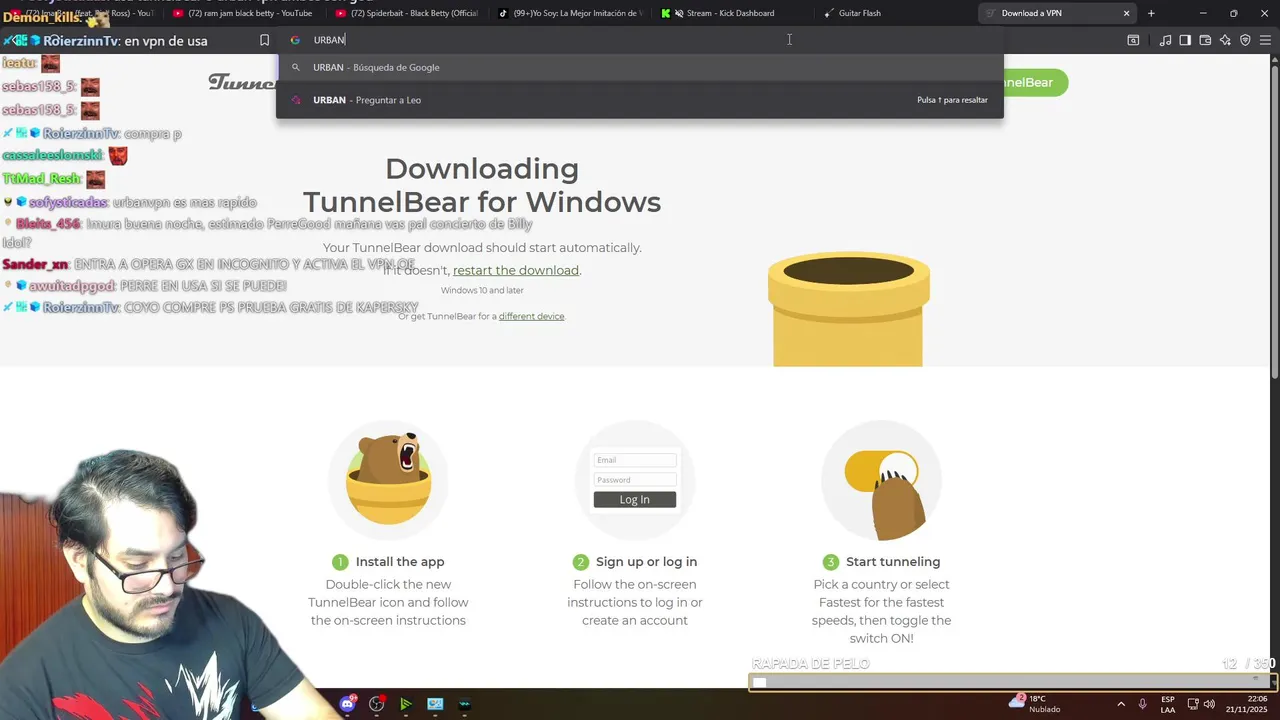Open the round taskbar app with red badge
This screenshot has height=720, width=1280.
pos(376,704)
